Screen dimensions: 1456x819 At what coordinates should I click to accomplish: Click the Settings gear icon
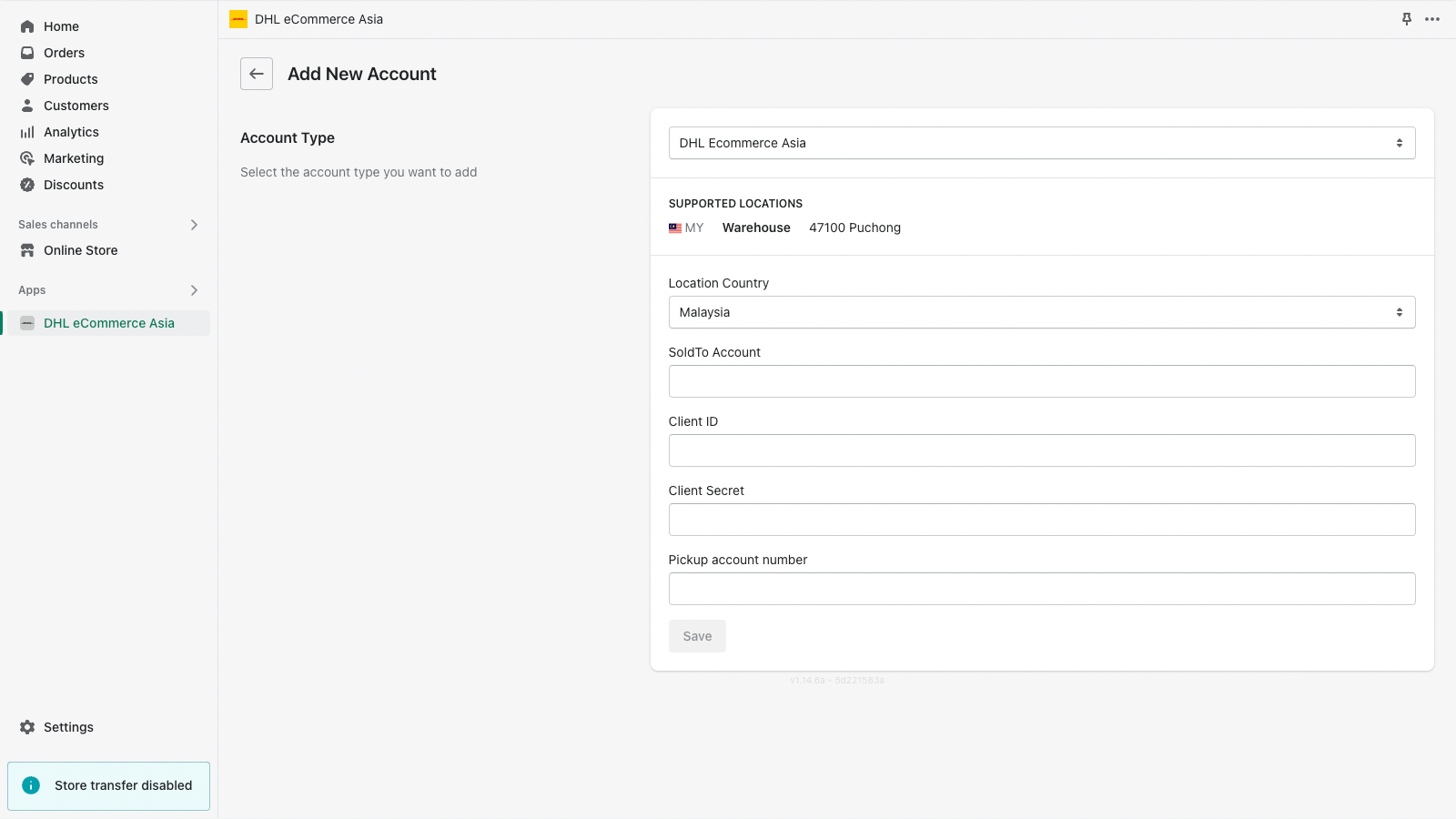coord(27,727)
